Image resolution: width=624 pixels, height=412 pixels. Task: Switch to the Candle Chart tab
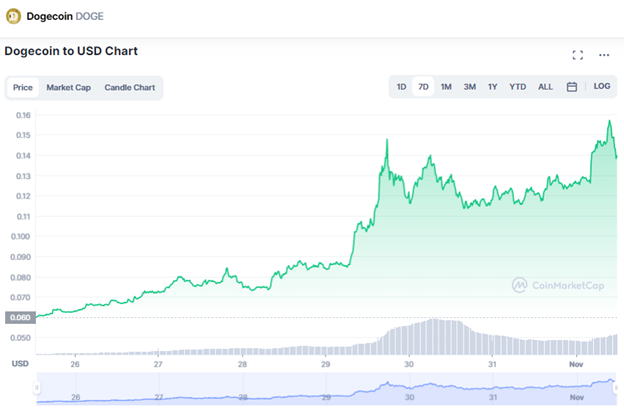(x=130, y=88)
